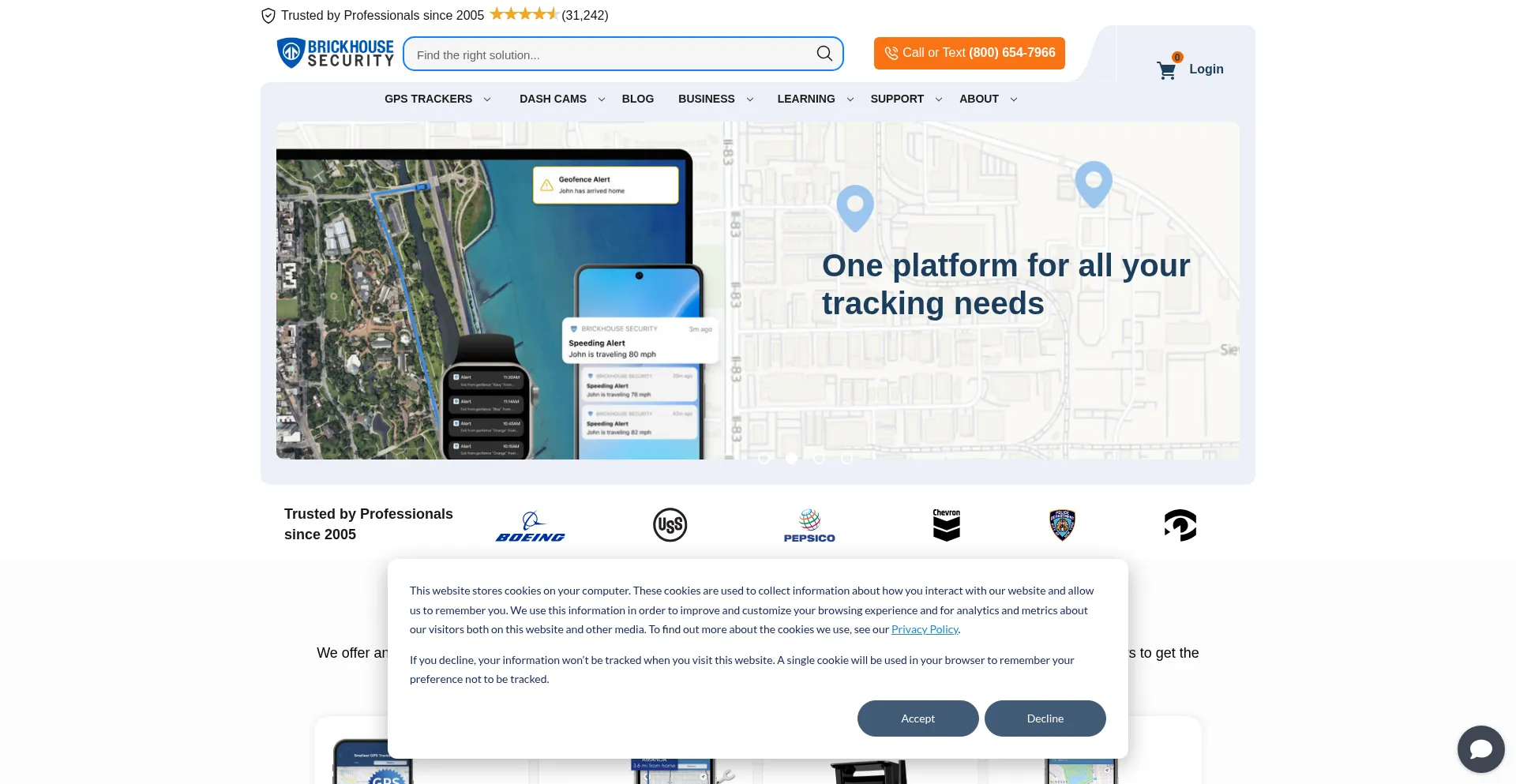Screen dimensions: 1516x784
Task: Click the Geofence Alert warning icon
Action: (546, 186)
